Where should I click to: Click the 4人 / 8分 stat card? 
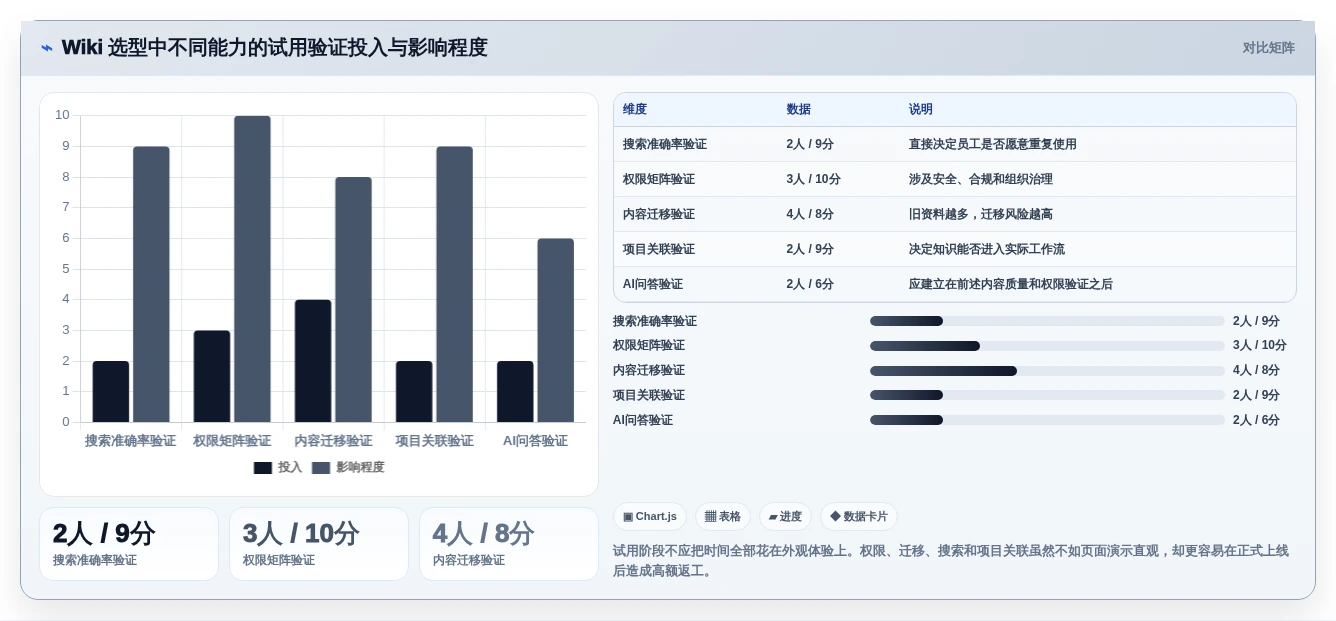(509, 544)
